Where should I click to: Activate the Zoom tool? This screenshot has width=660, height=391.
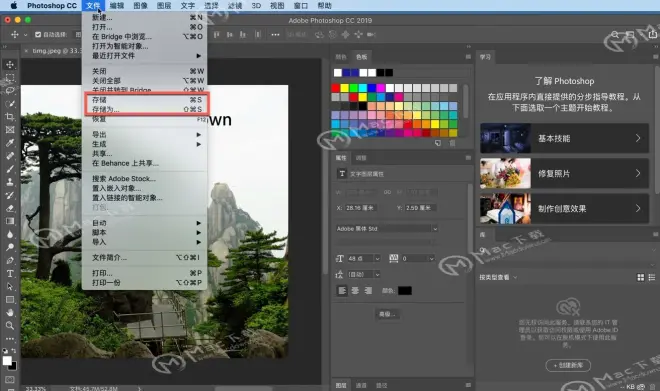(x=10, y=325)
